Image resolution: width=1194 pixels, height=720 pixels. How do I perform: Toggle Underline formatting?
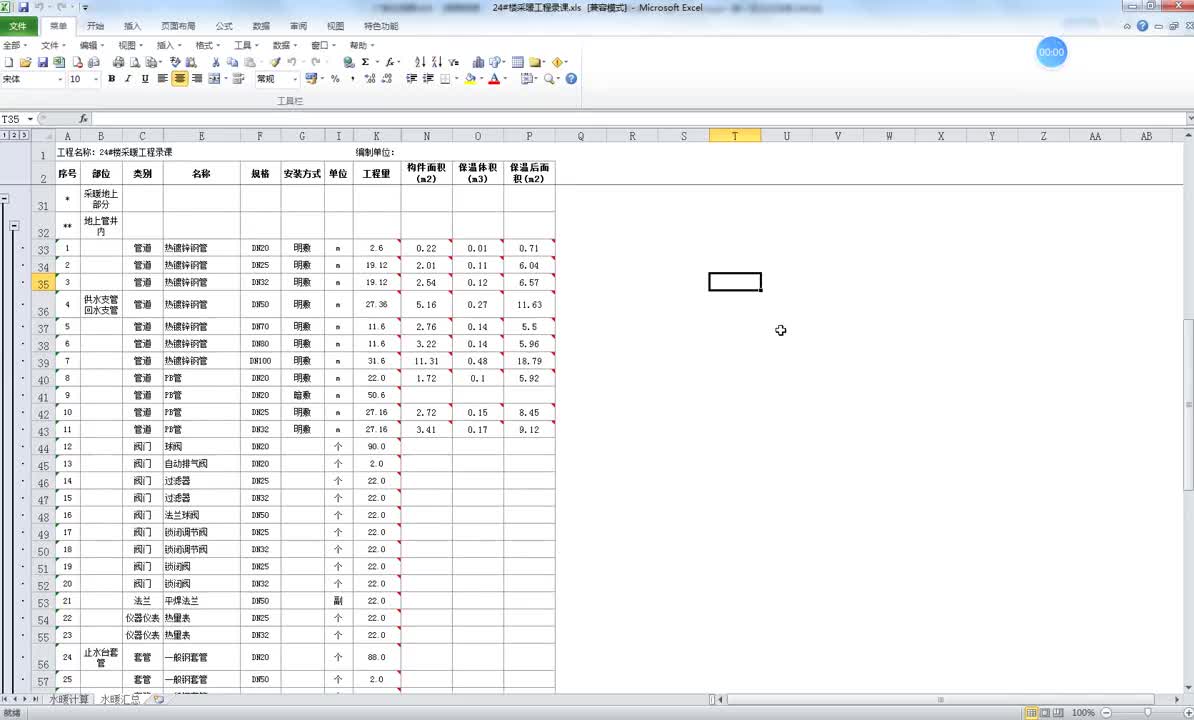tap(145, 79)
